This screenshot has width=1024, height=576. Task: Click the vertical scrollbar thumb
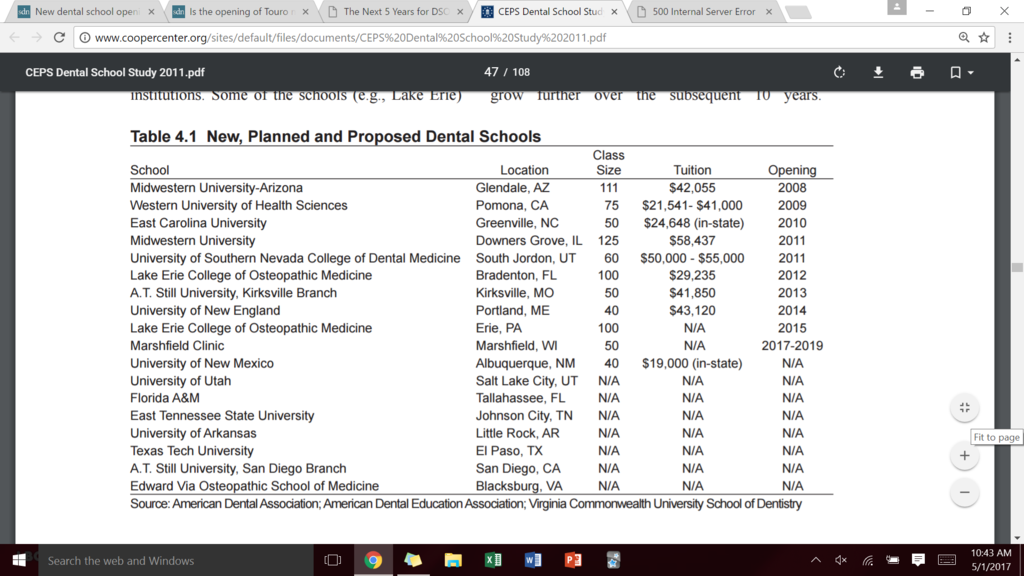1017,268
